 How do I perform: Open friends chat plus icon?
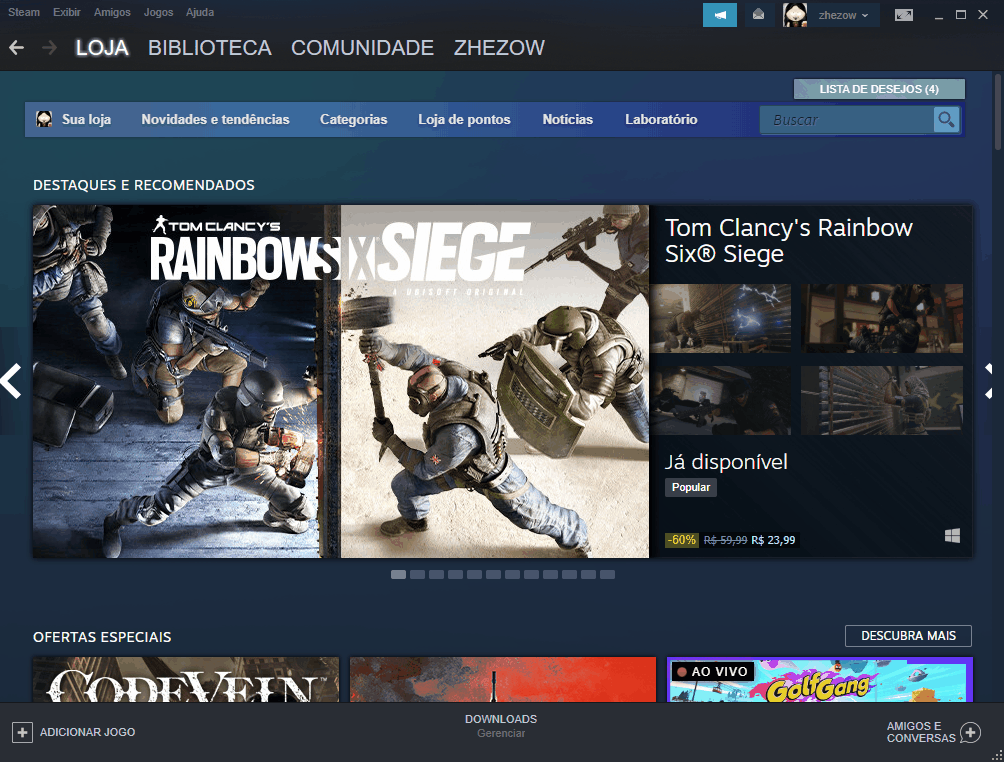coord(970,733)
